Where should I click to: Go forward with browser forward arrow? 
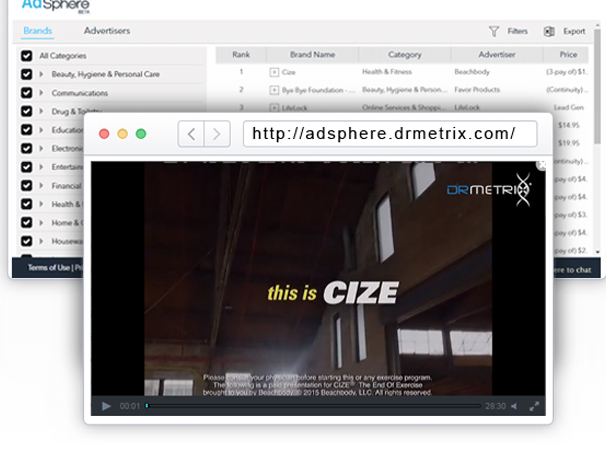217,134
